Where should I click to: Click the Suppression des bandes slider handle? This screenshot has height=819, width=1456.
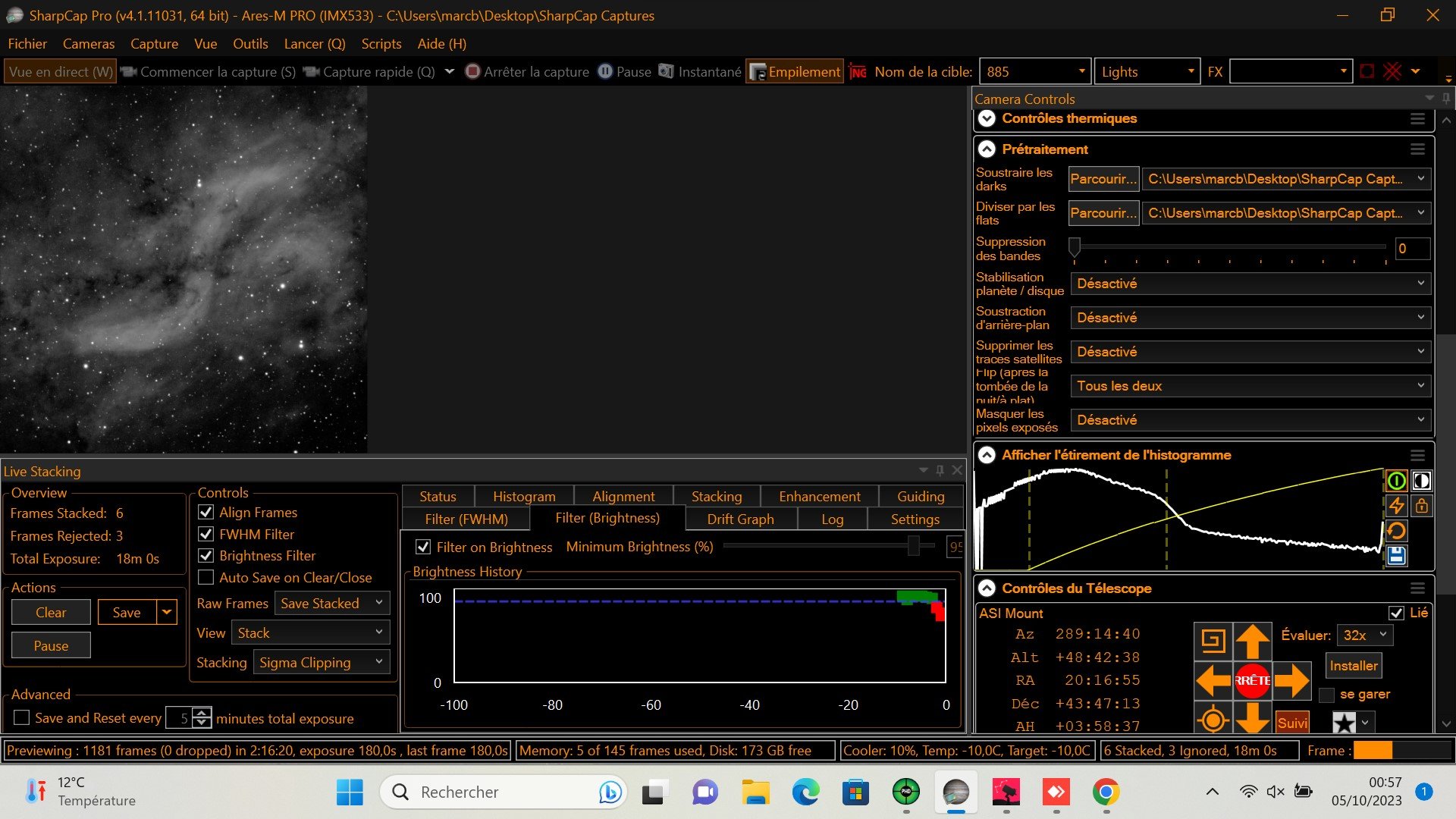(x=1075, y=247)
